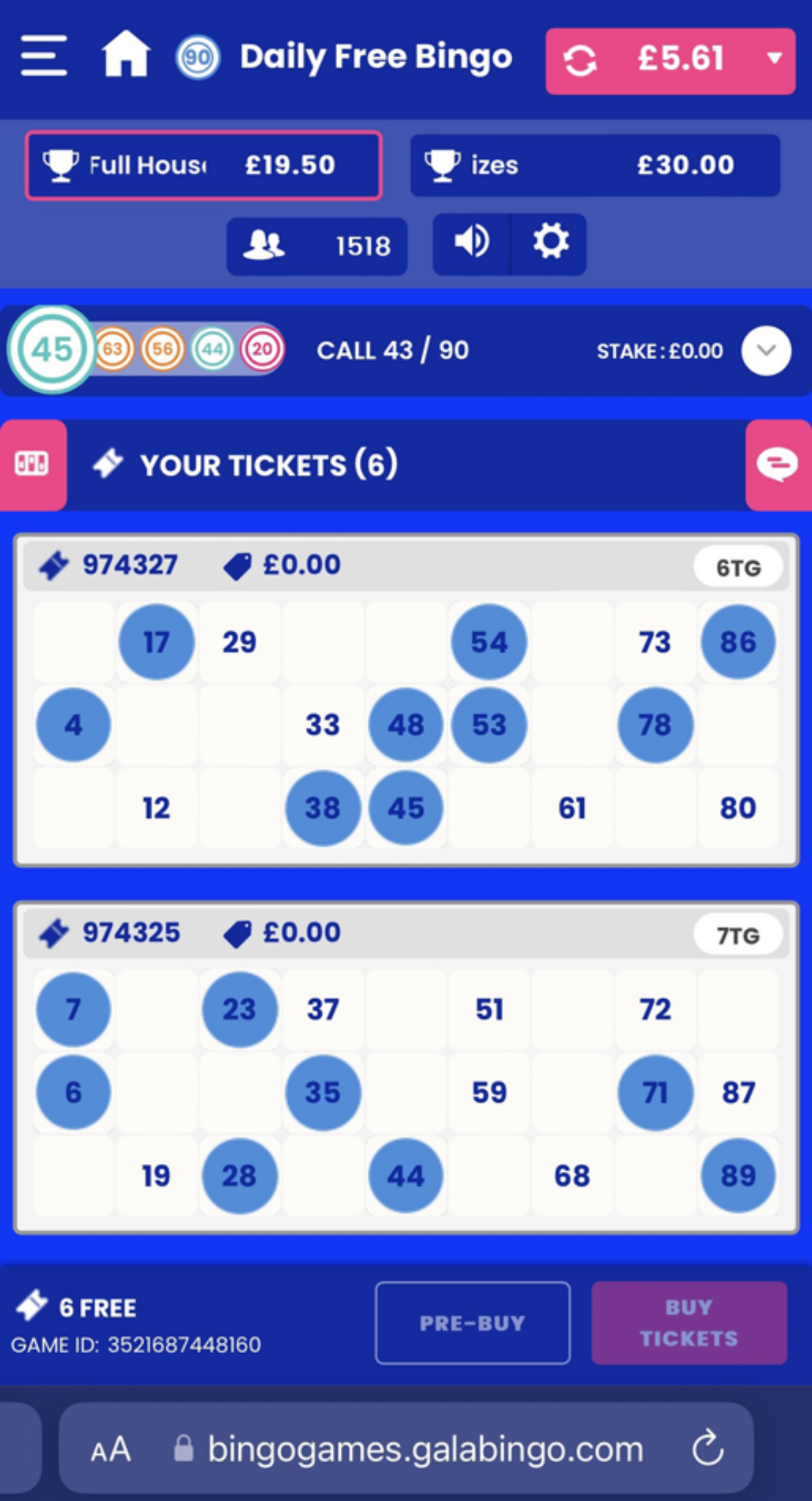
Task: Expand the stake details chevron
Action: click(765, 350)
